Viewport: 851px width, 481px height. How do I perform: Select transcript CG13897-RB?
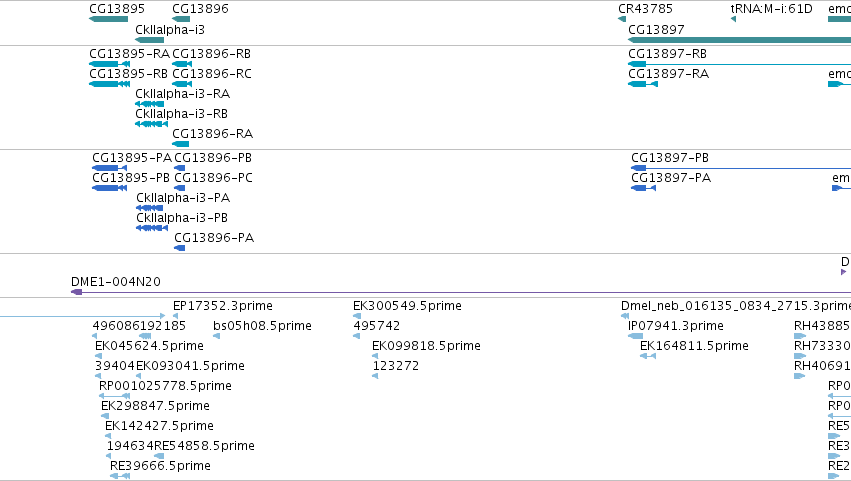[x=667, y=54]
